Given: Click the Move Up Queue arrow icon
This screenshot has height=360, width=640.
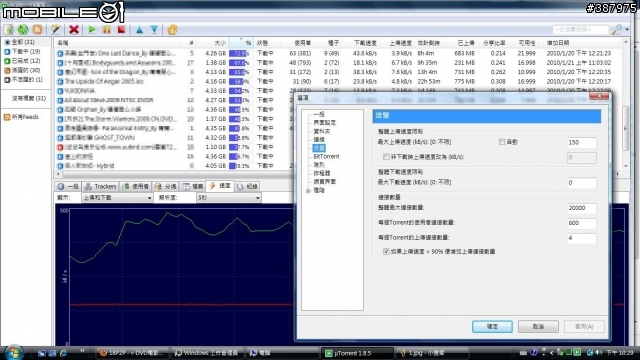Looking at the screenshot, I should [139, 29].
